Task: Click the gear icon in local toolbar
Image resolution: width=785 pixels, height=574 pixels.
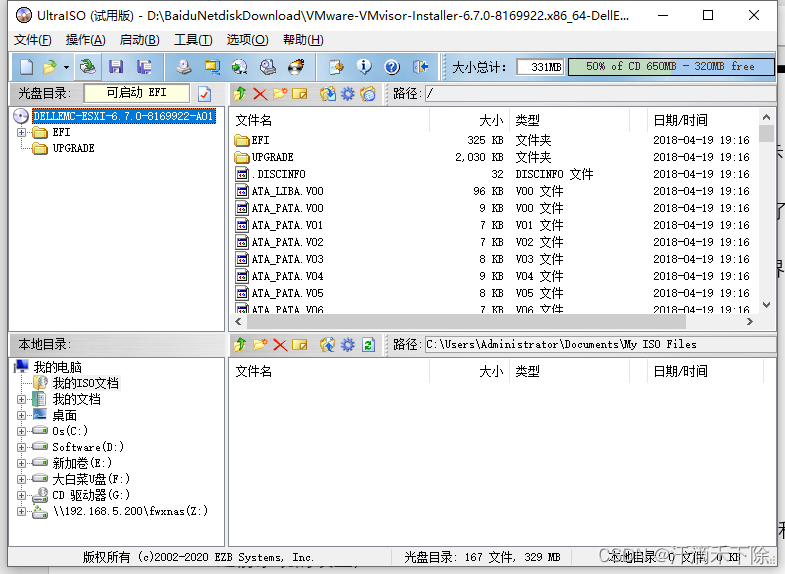Action: [347, 345]
